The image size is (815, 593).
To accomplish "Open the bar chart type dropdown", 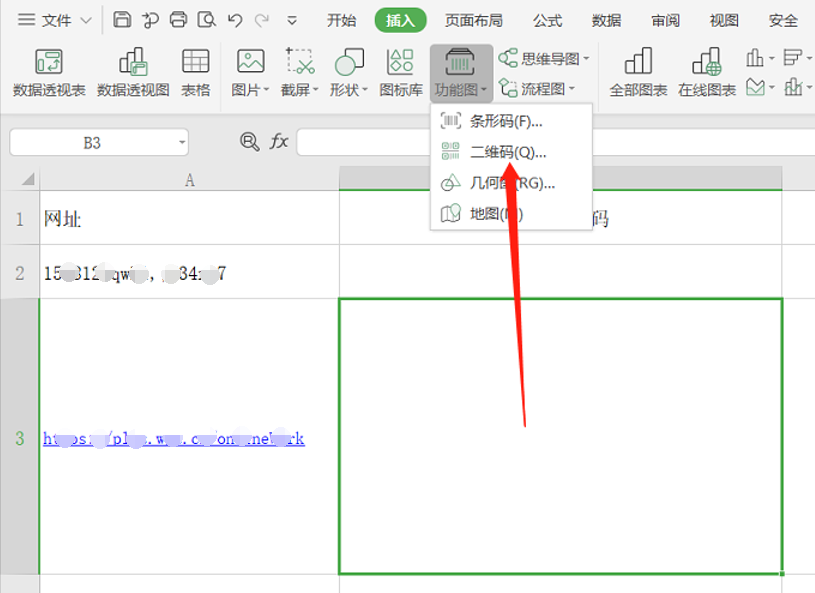I will (797, 58).
